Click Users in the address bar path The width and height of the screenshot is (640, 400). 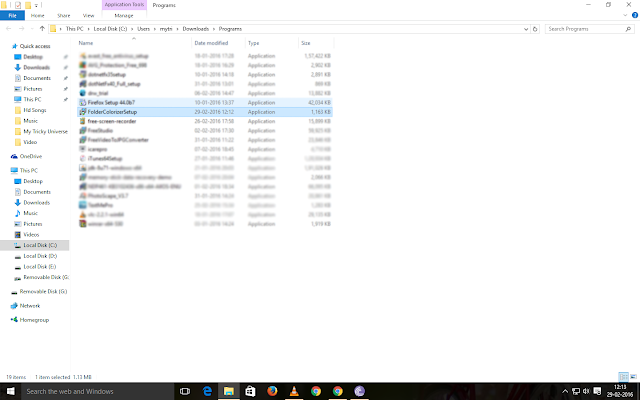(143, 29)
